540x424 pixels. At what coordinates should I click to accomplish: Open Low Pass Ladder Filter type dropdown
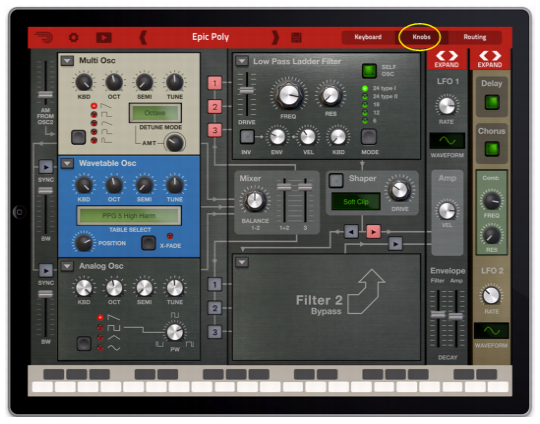pyautogui.click(x=242, y=61)
